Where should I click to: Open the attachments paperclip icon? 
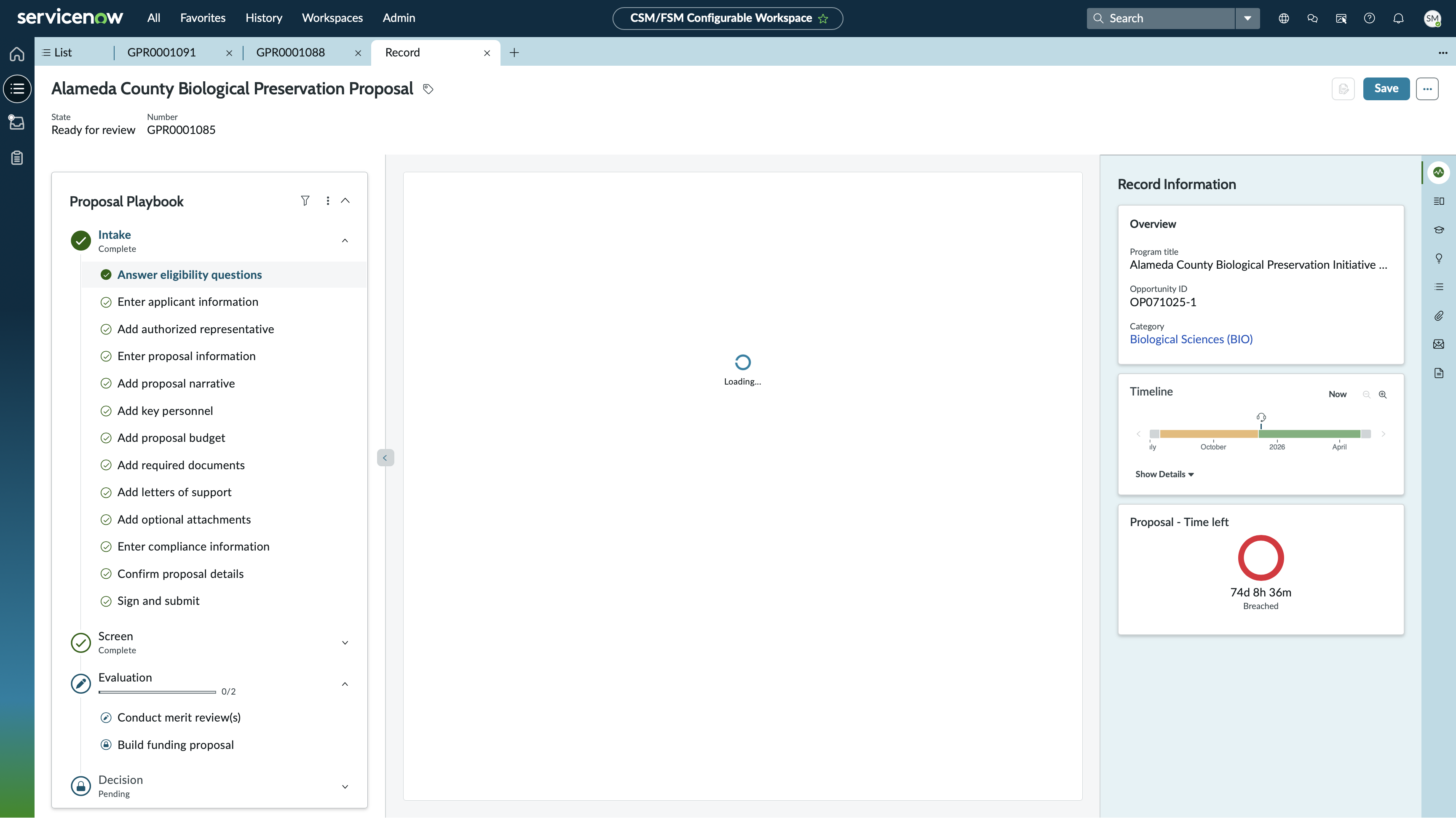tap(1438, 316)
